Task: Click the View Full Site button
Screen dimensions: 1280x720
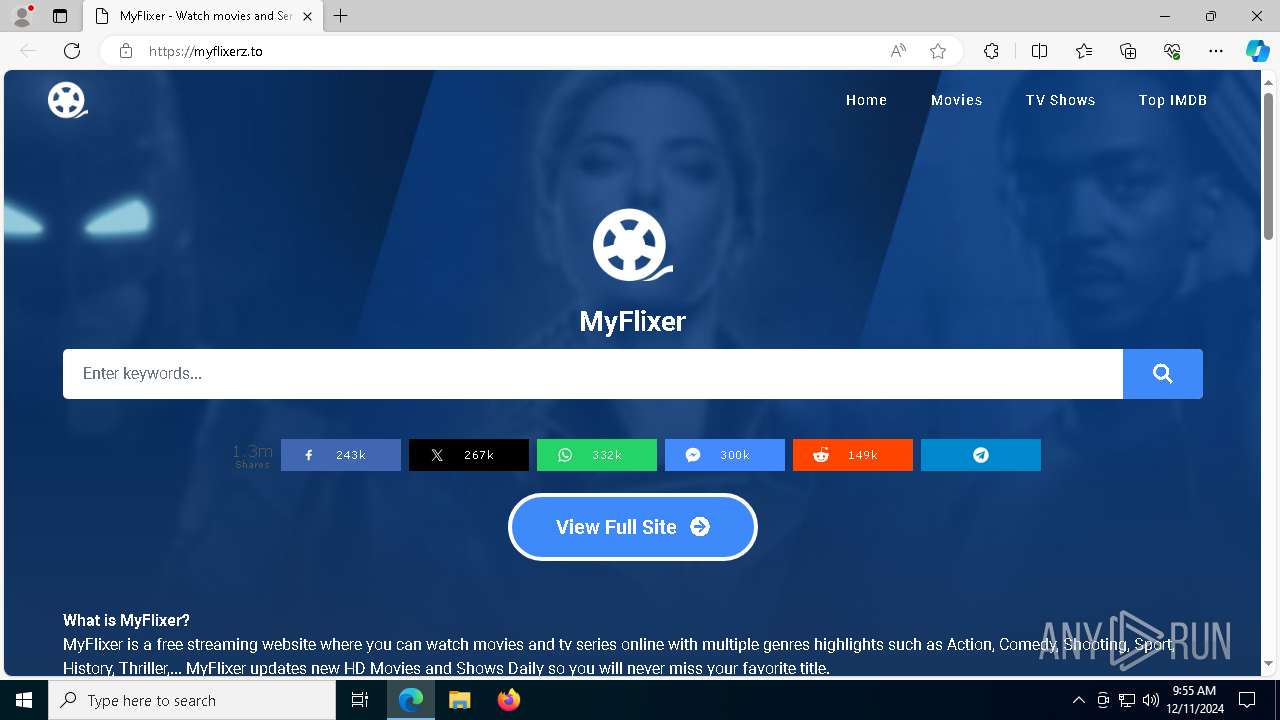Action: 633,527
